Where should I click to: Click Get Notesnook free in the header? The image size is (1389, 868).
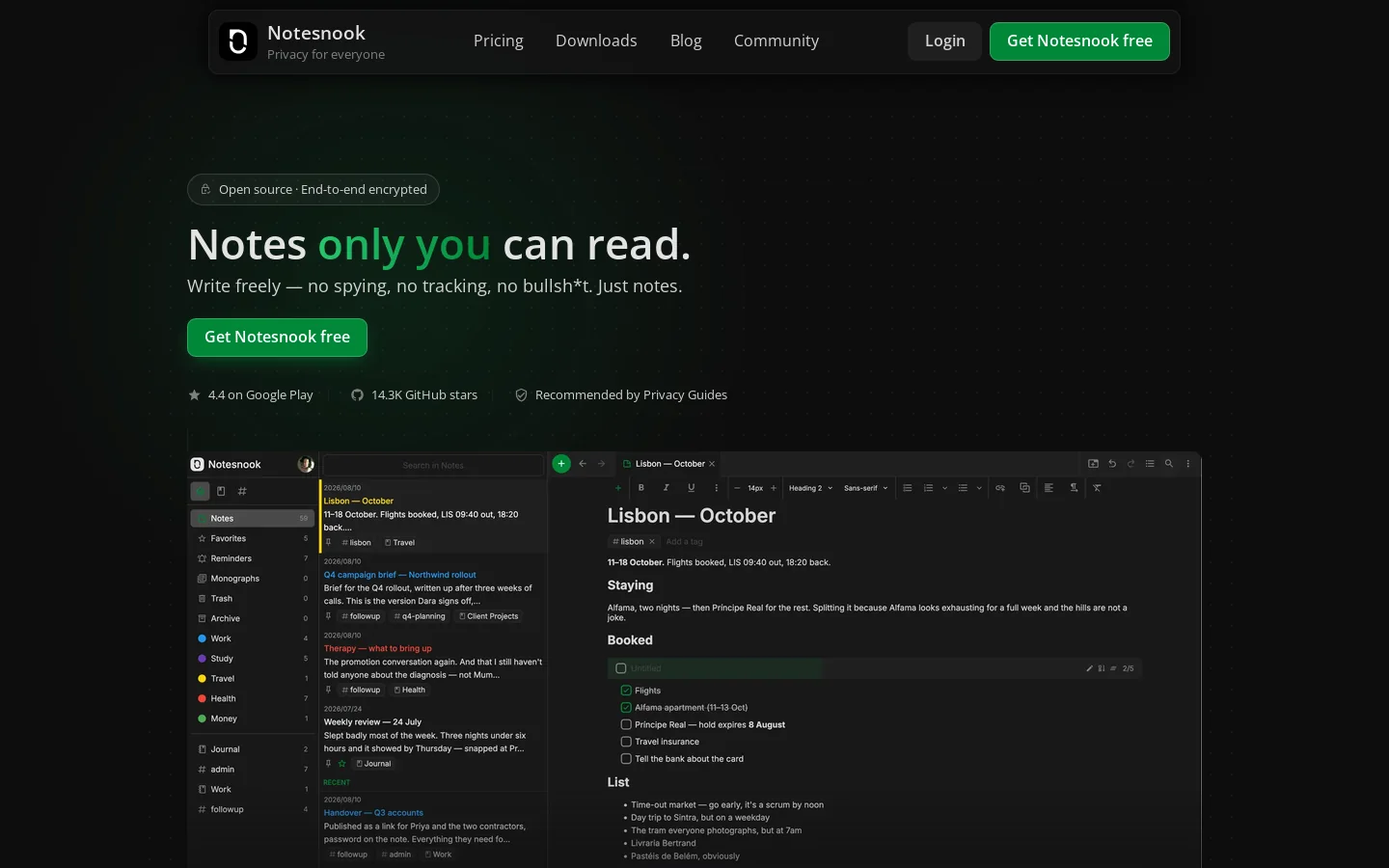coord(1079,41)
